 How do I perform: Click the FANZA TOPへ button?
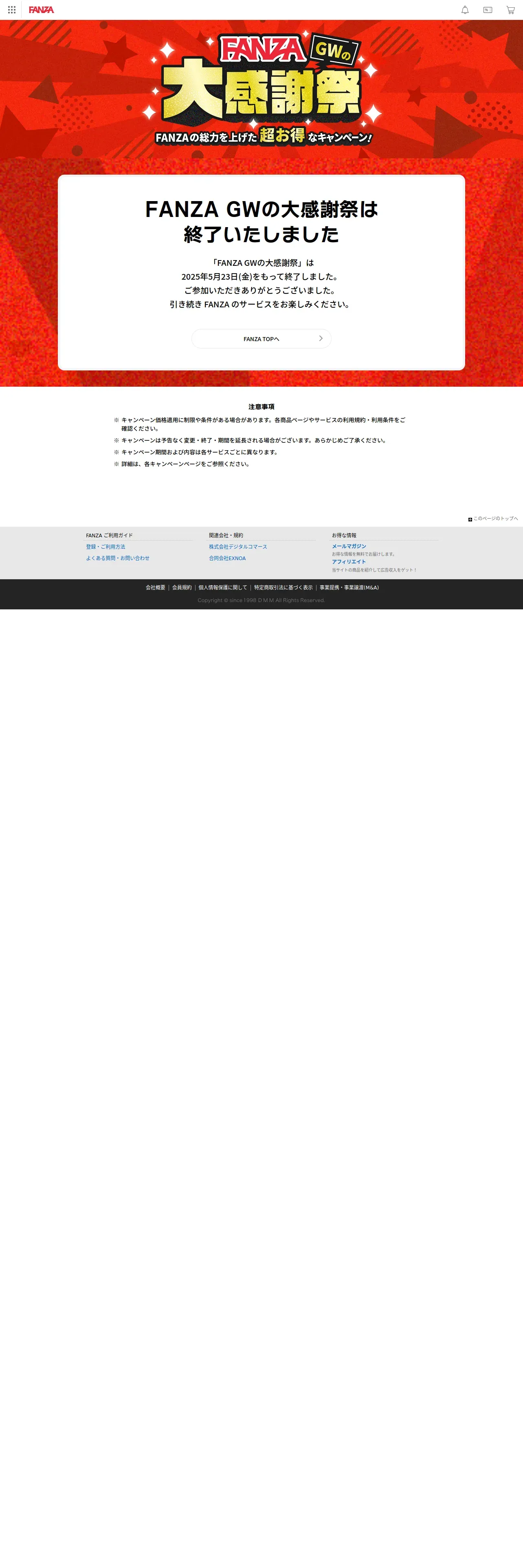[261, 338]
